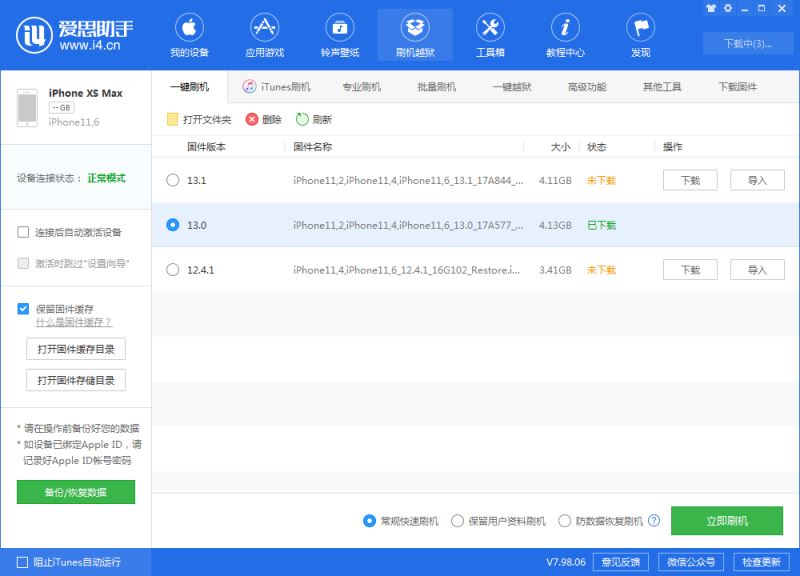Viewport: 800px width, 576px height.
Task: Click firmware name iPhone11,4,iPhone11,6_12.4.1_16G102
Action: (407, 270)
